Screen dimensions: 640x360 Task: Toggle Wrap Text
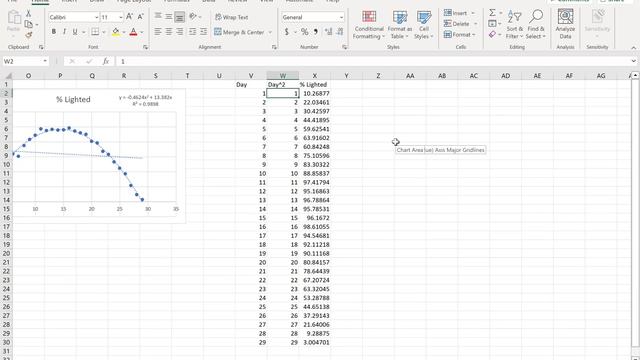point(231,17)
